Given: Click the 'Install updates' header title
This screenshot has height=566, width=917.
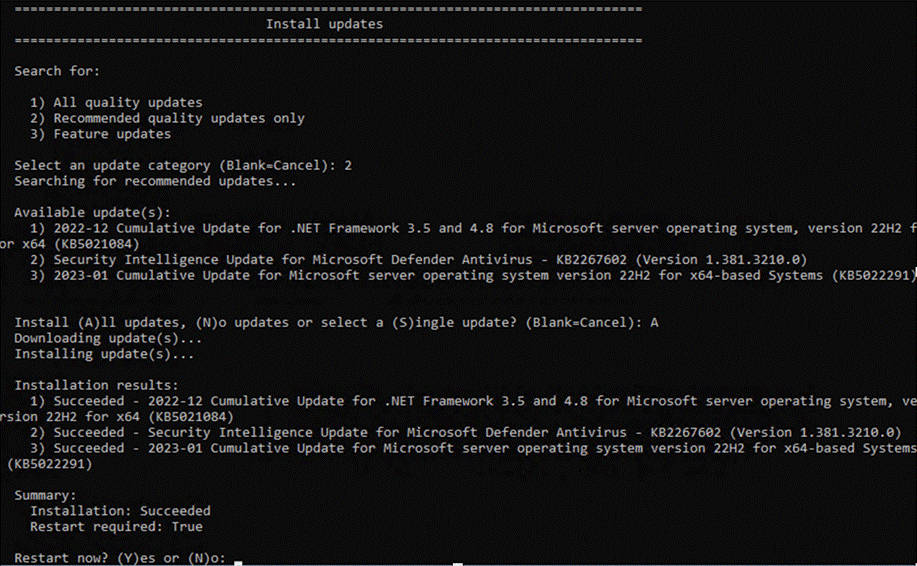Looking at the screenshot, I should (x=324, y=24).
